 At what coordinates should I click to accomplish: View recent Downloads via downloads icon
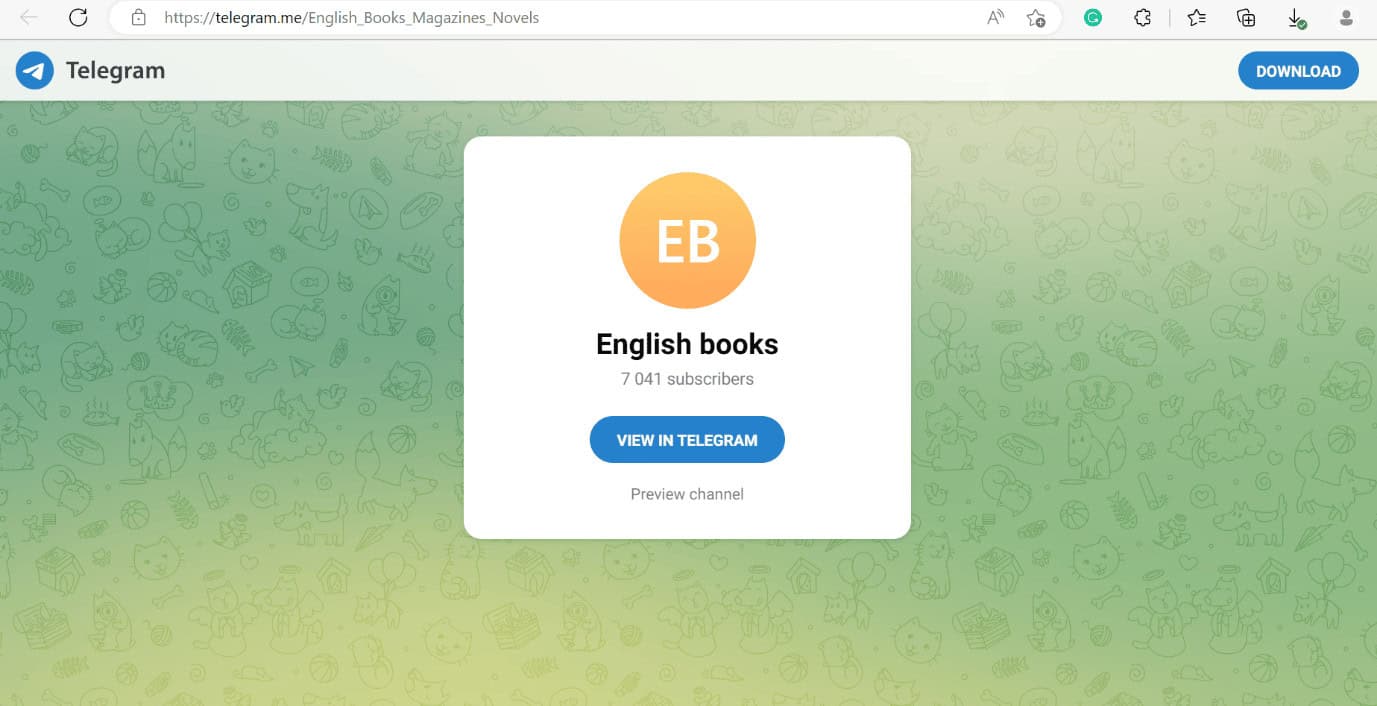(x=1296, y=17)
